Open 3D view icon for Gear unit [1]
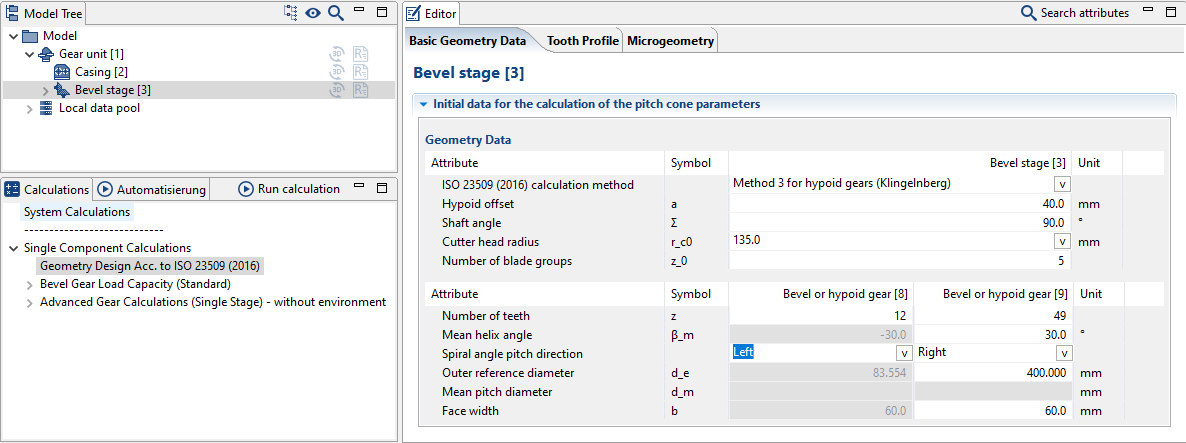The image size is (1186, 443). (339, 54)
